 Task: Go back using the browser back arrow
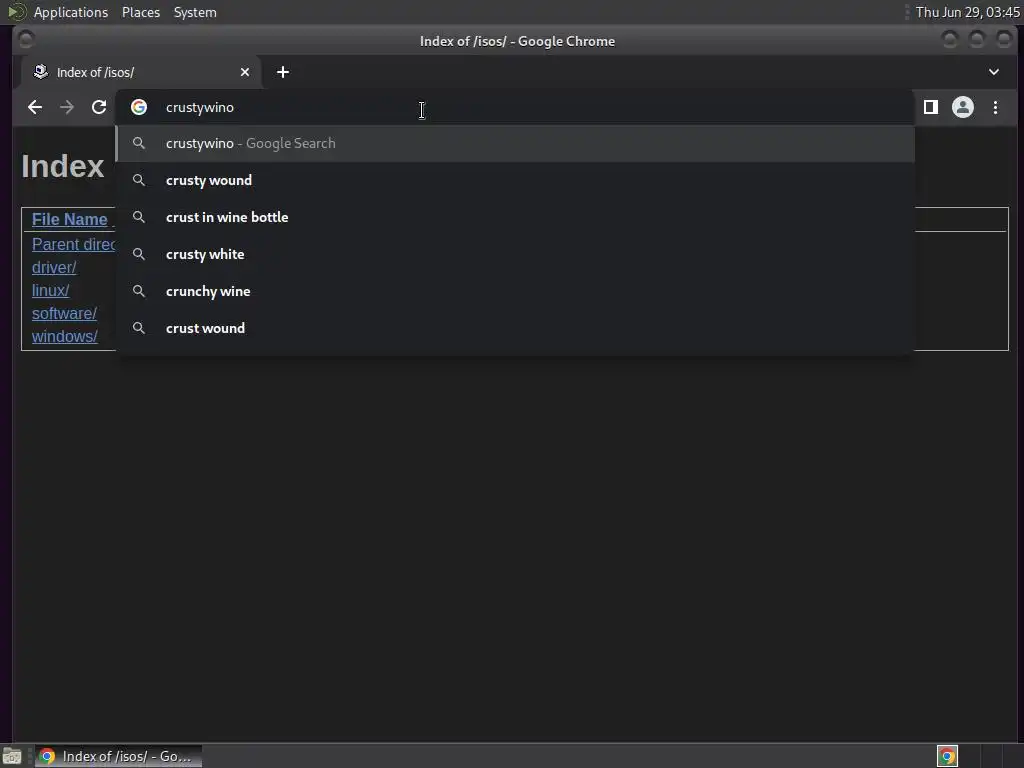35,107
